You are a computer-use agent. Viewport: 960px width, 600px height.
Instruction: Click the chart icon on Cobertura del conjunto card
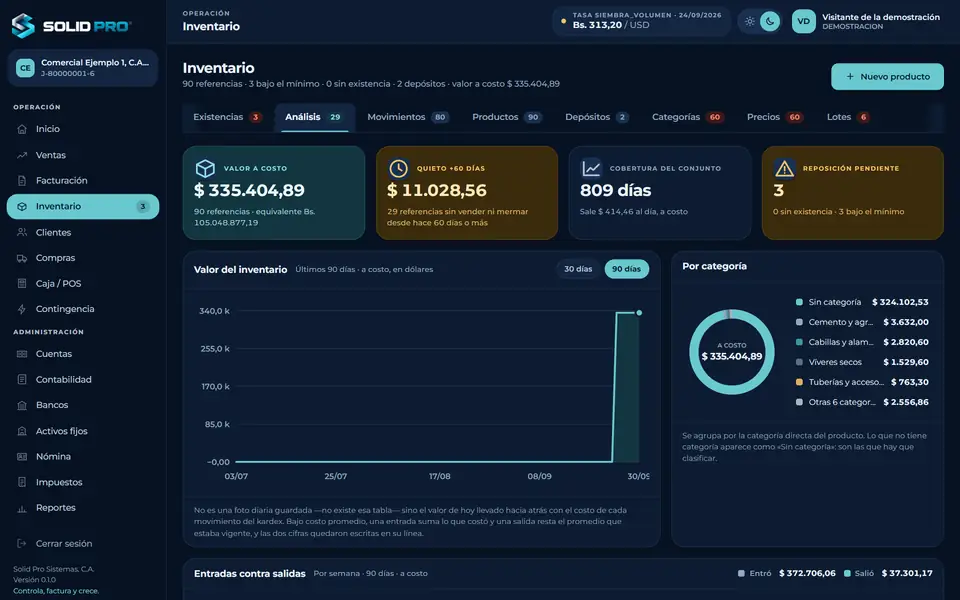(591, 168)
